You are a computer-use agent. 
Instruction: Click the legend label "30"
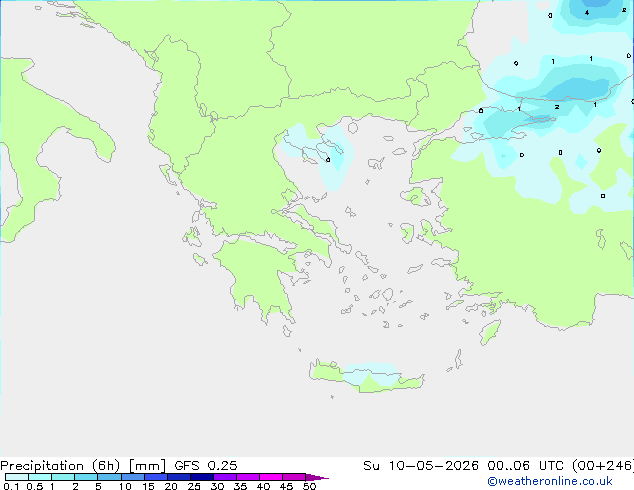point(217,486)
